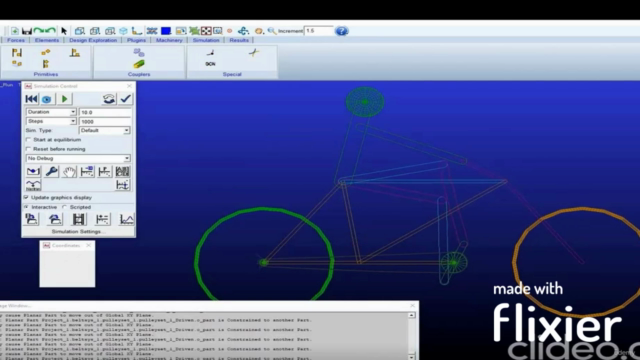The height and width of the screenshot is (360, 640).
Task: Enable Reset before running checkbox
Action: coord(29,149)
